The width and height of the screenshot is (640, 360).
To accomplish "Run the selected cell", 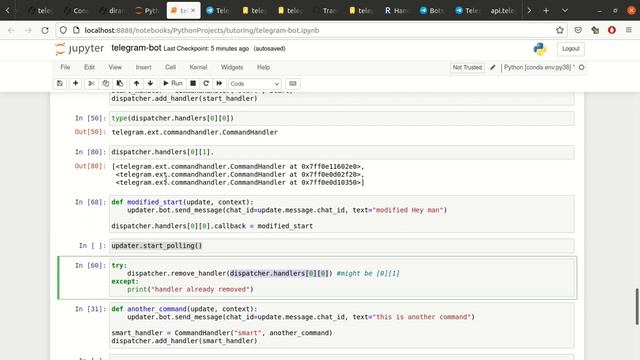I will click(173, 84).
